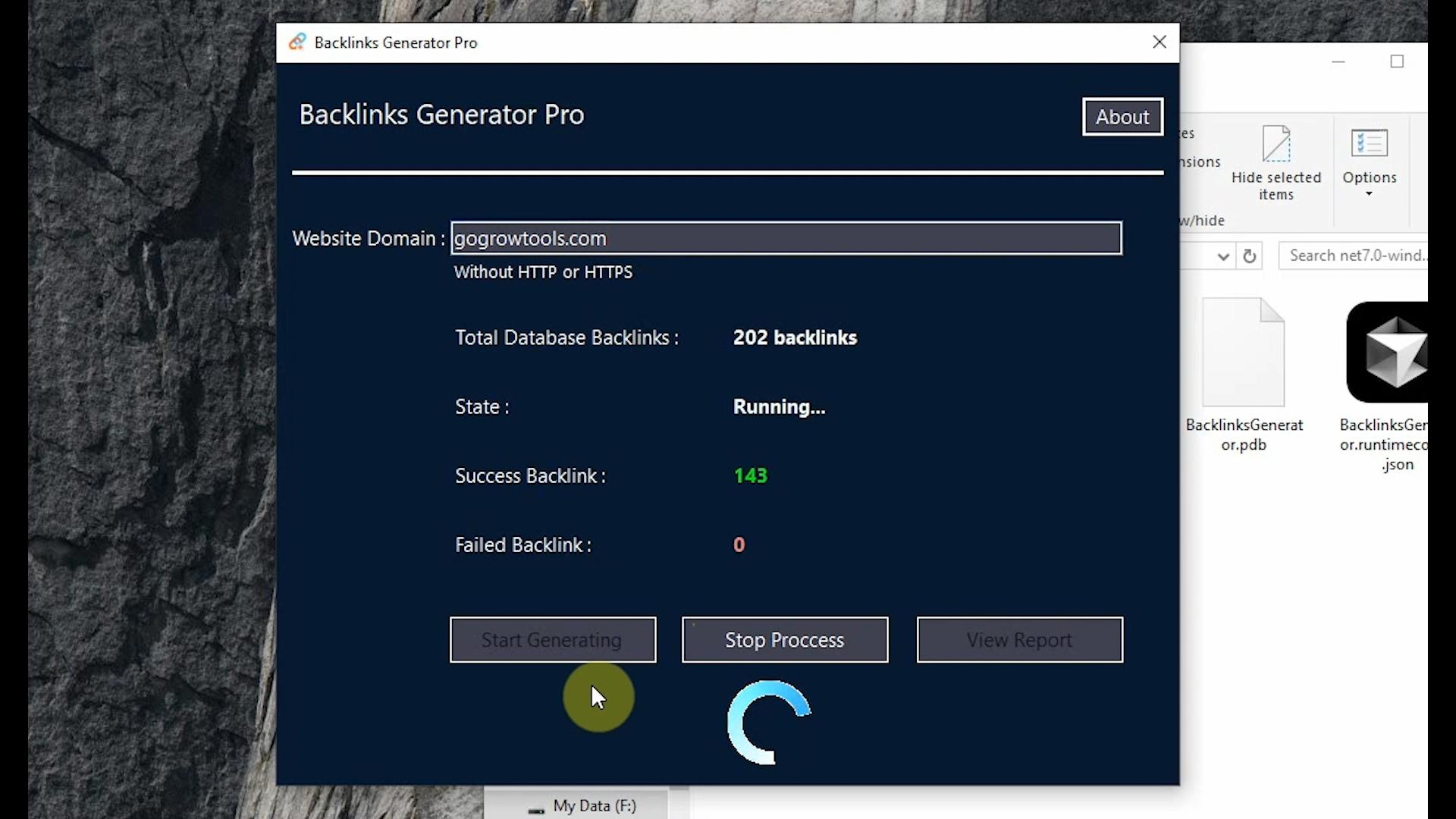This screenshot has height=819, width=1456.
Task: Click the Options ribbon icon
Action: click(x=1369, y=144)
